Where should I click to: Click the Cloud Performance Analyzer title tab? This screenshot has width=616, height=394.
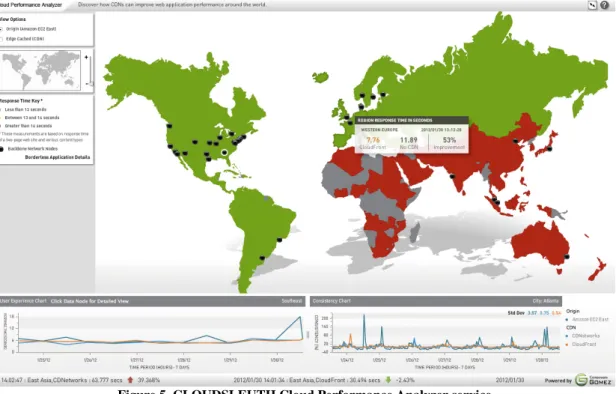point(31,5)
